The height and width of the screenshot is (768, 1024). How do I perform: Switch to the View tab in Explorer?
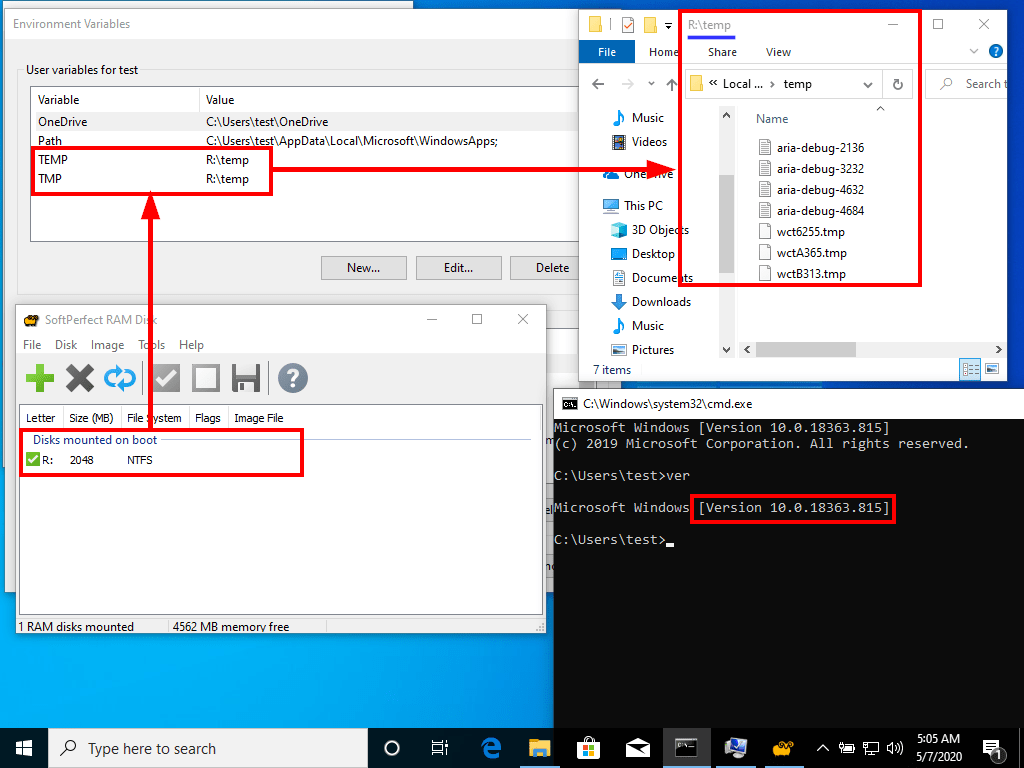(778, 52)
